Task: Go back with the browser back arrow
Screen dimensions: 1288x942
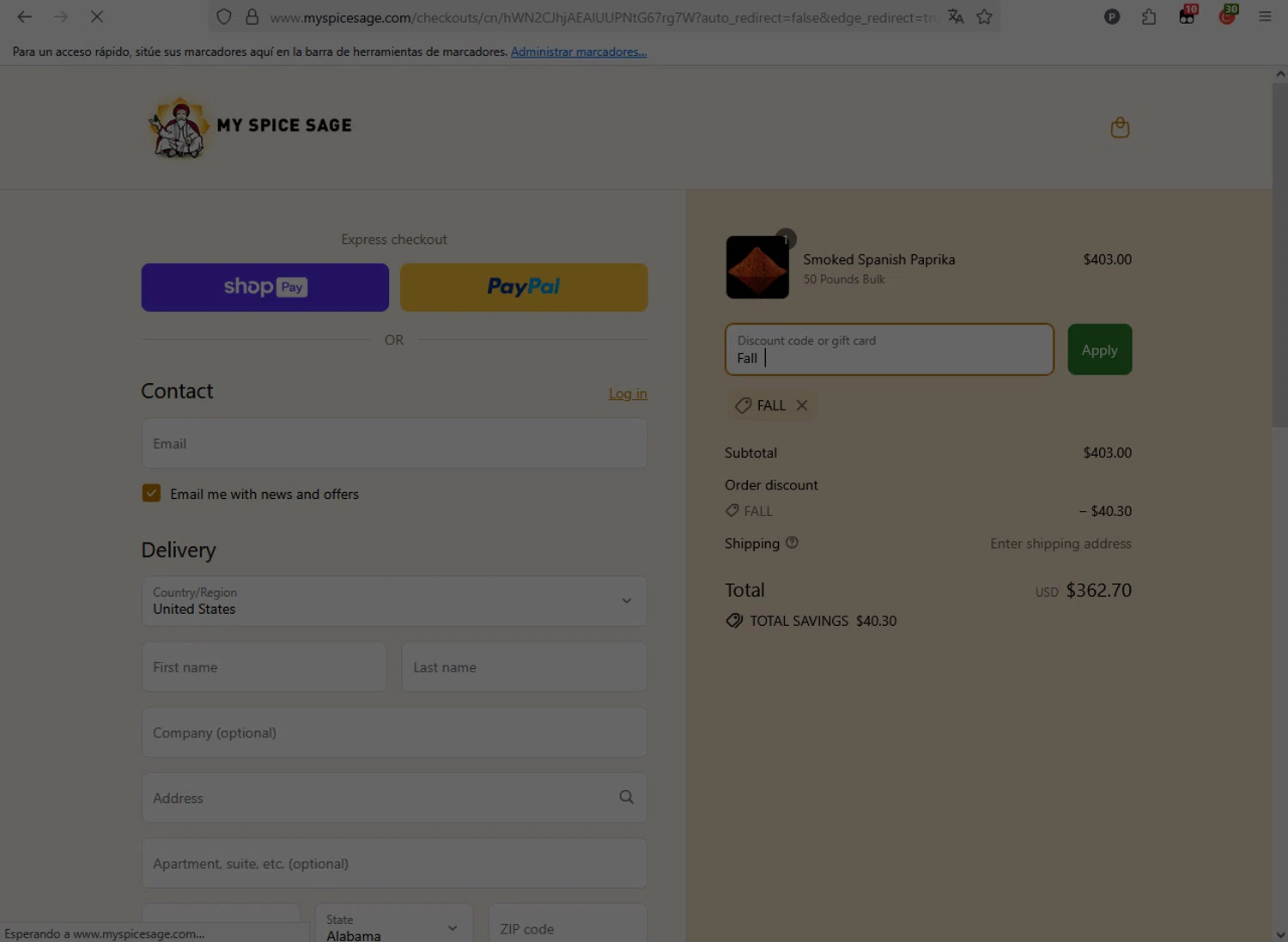Action: click(x=24, y=16)
